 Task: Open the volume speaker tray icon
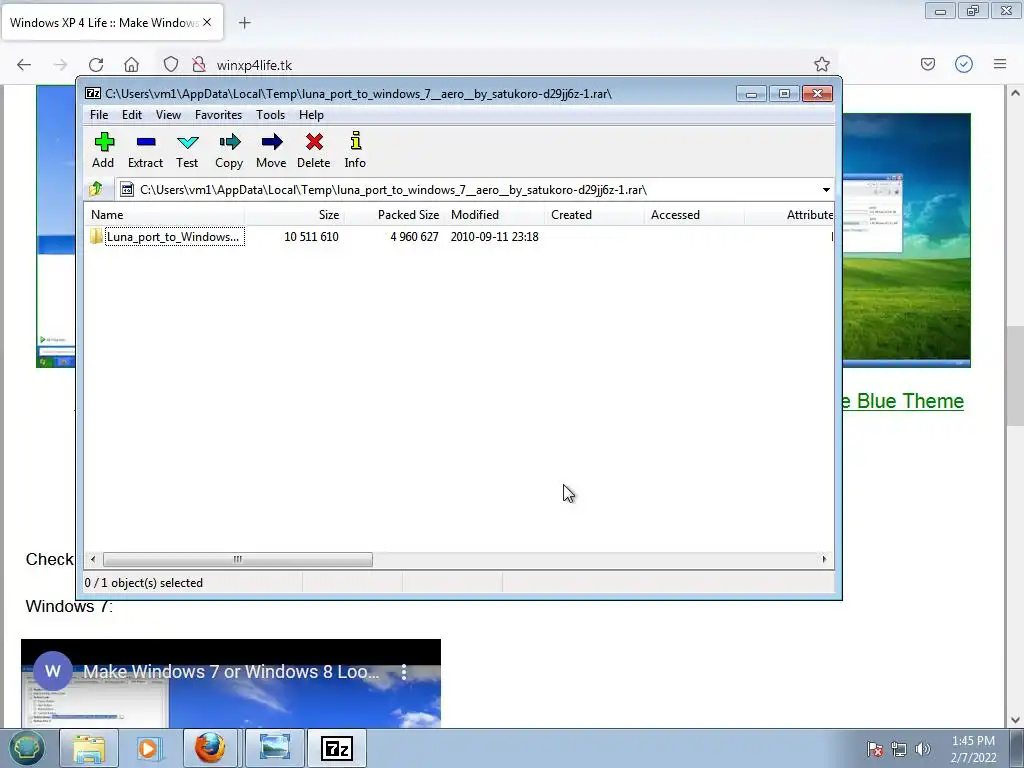(922, 749)
